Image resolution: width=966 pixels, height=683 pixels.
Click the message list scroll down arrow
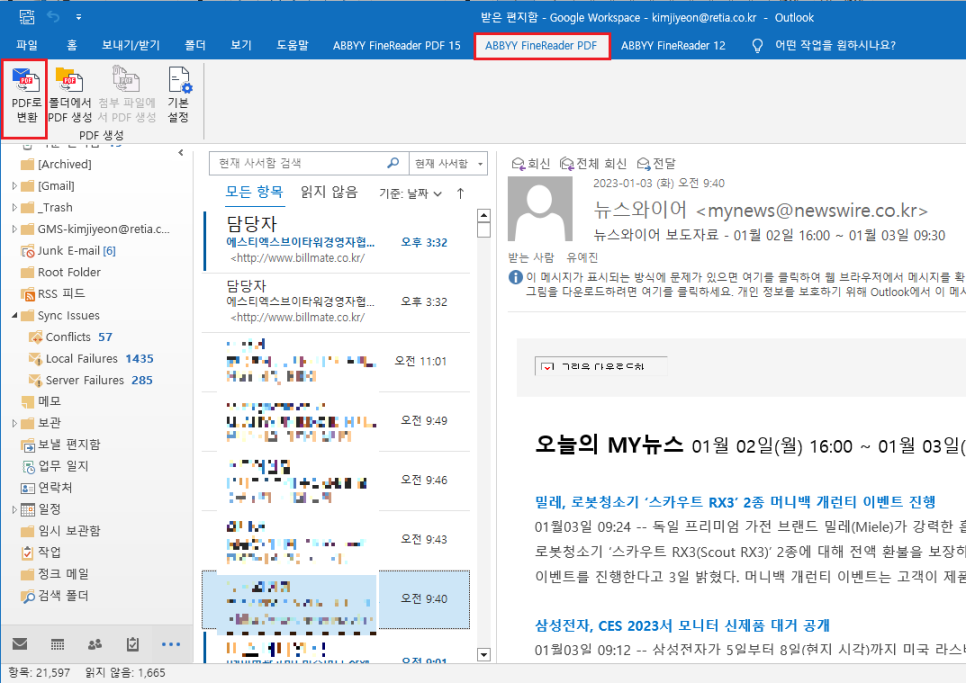click(484, 655)
